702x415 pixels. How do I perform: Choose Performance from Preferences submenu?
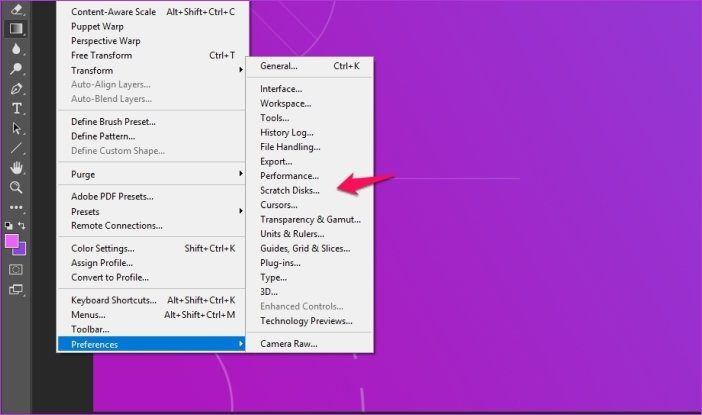point(289,176)
